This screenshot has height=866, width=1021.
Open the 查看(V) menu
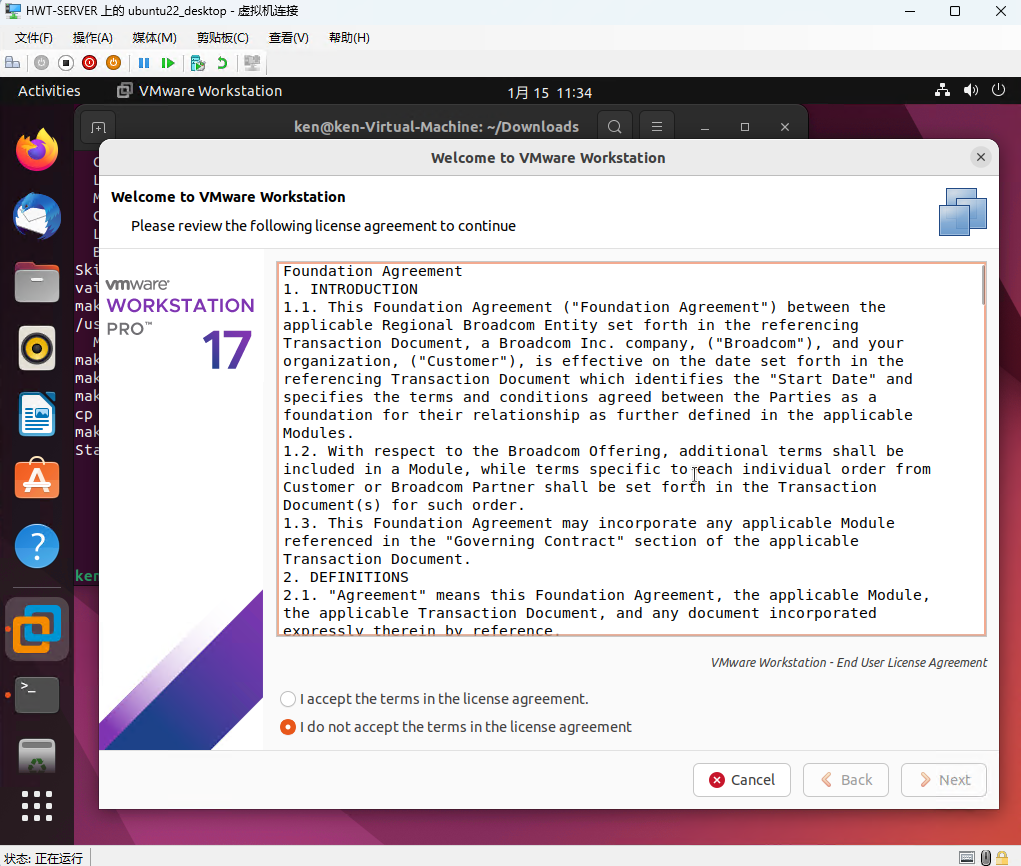pyautogui.click(x=288, y=38)
